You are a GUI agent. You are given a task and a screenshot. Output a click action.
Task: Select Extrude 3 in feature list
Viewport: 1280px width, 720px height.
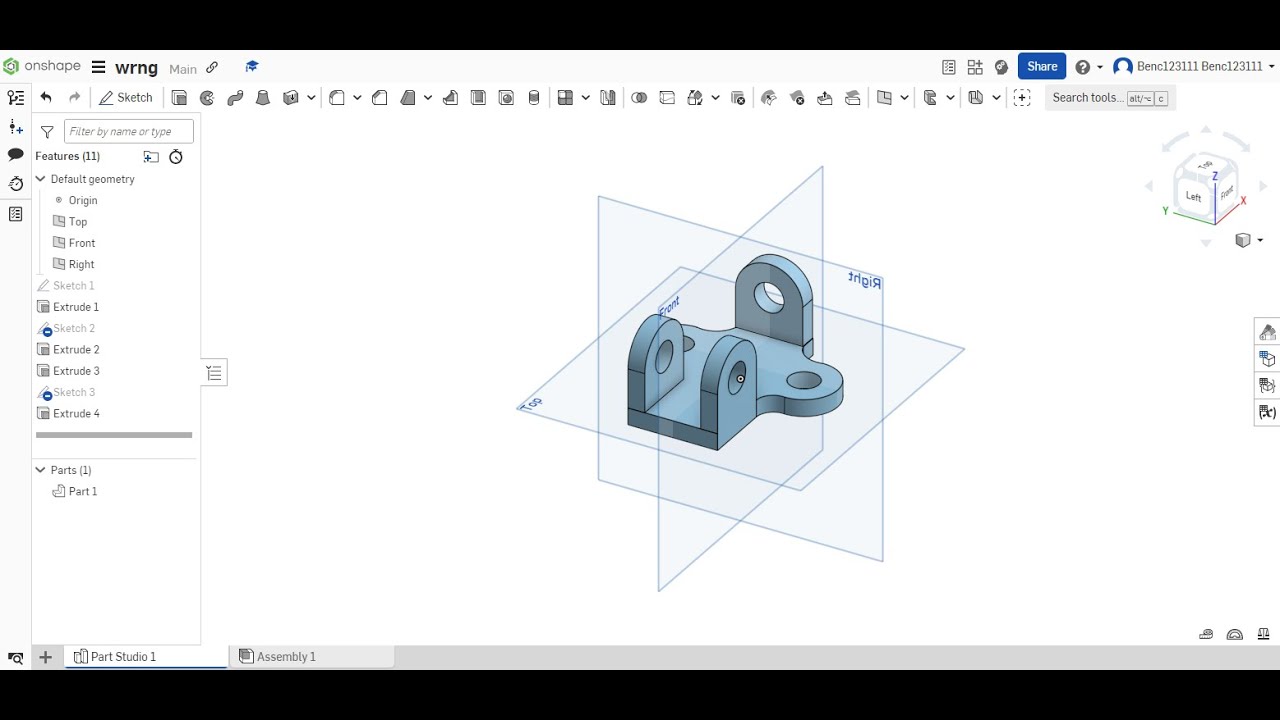[x=76, y=371]
